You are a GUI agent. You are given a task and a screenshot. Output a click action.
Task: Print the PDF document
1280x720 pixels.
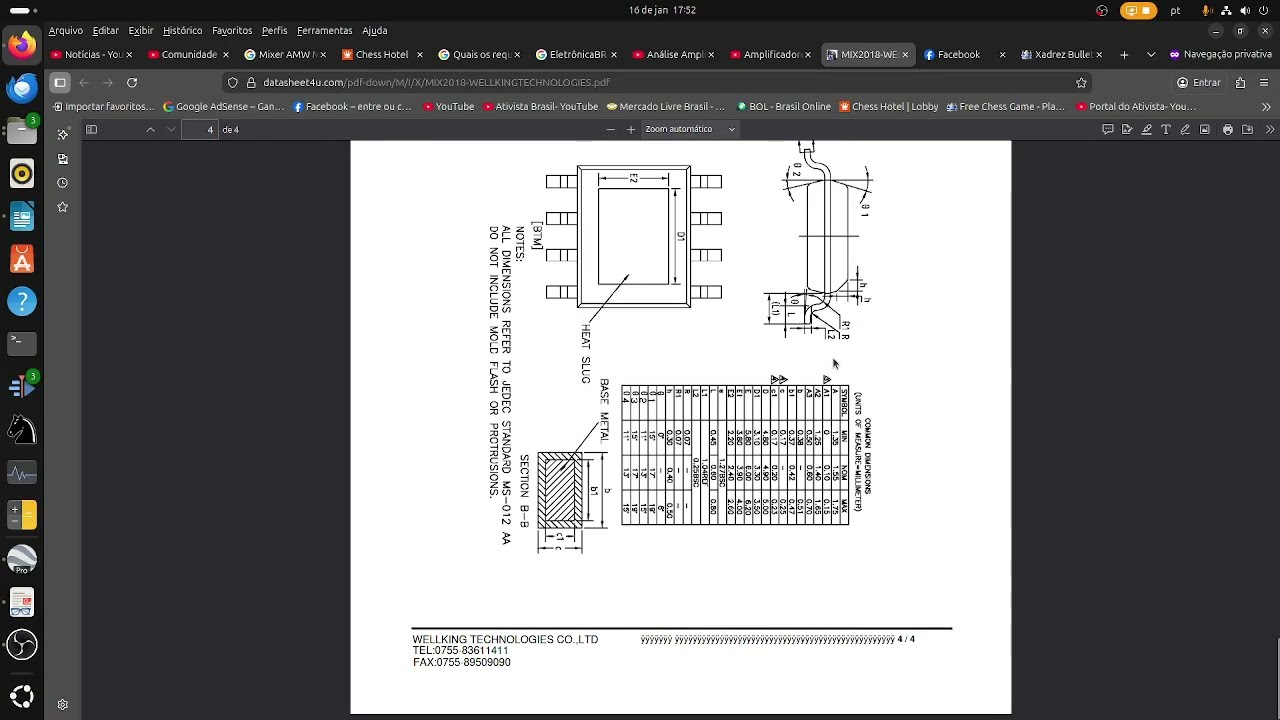[x=1228, y=129]
